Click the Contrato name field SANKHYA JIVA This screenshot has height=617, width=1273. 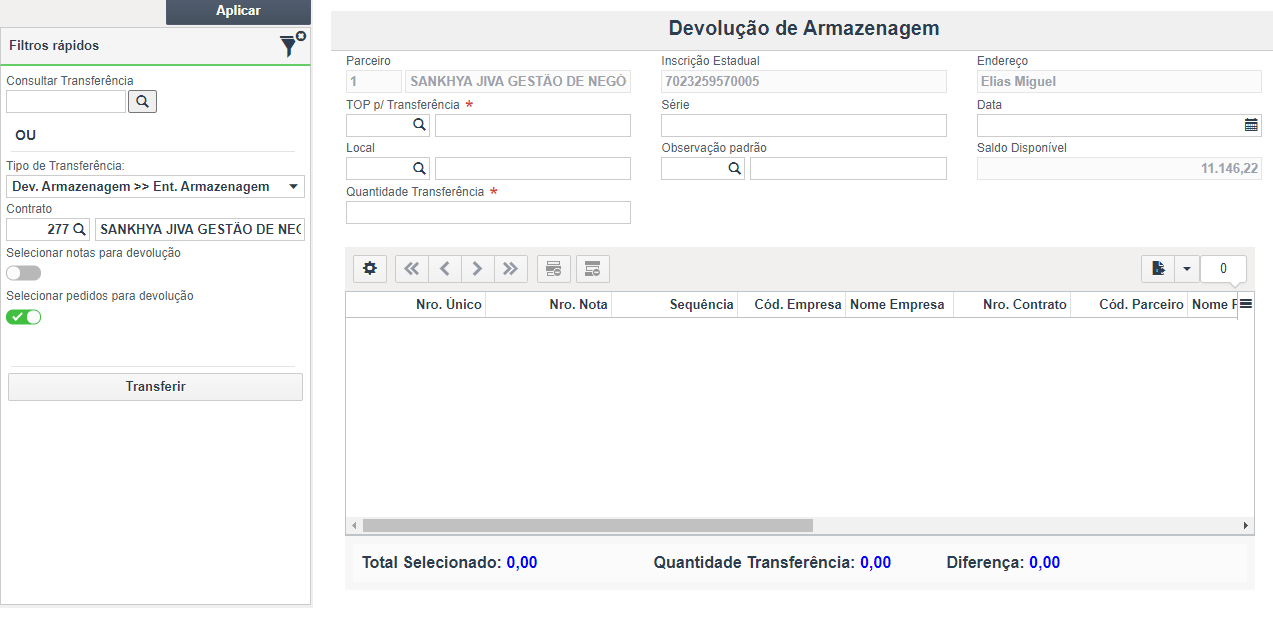point(200,230)
